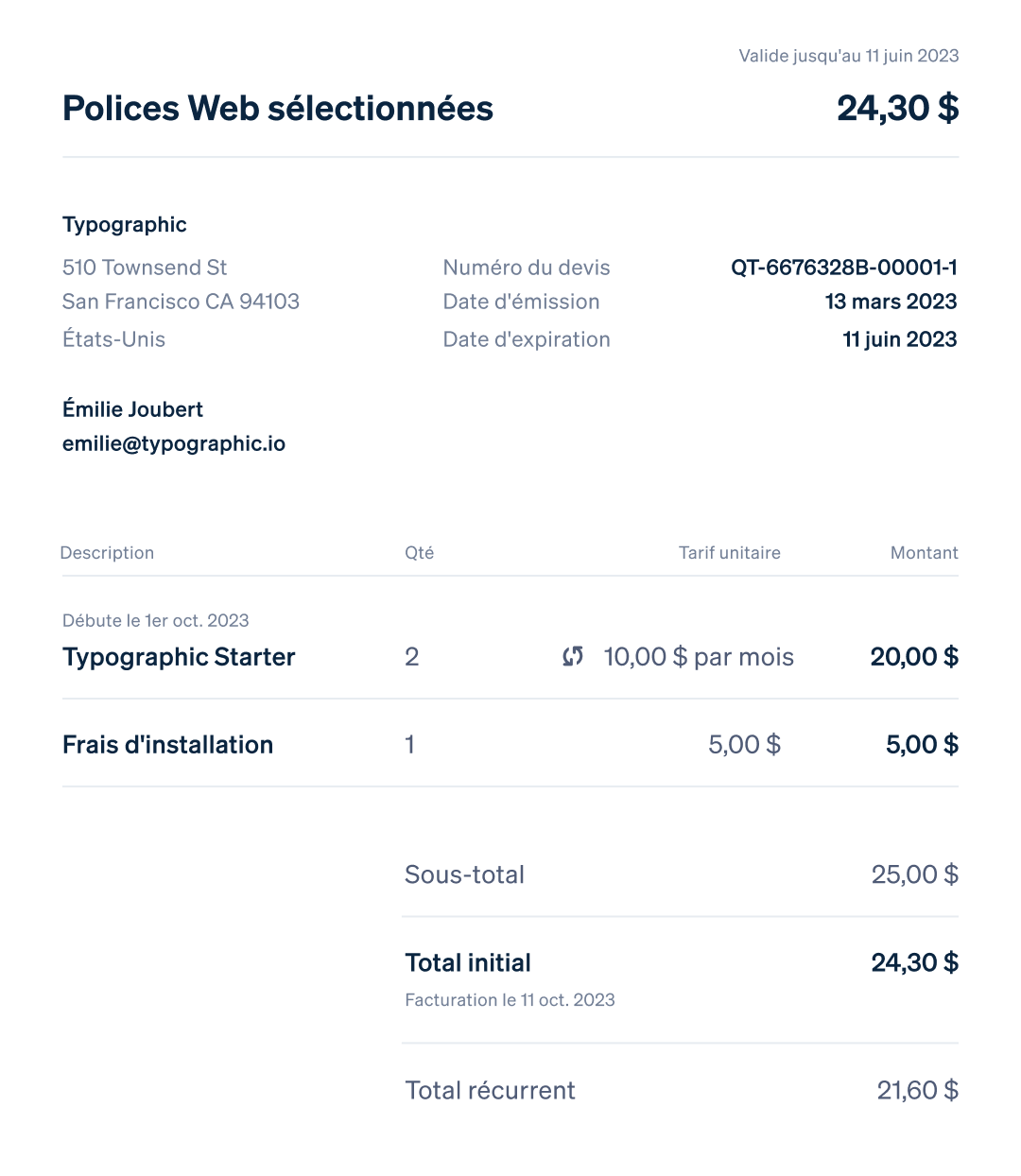
Task: Select the emilie@typographic.io email address
Action: coord(174,444)
